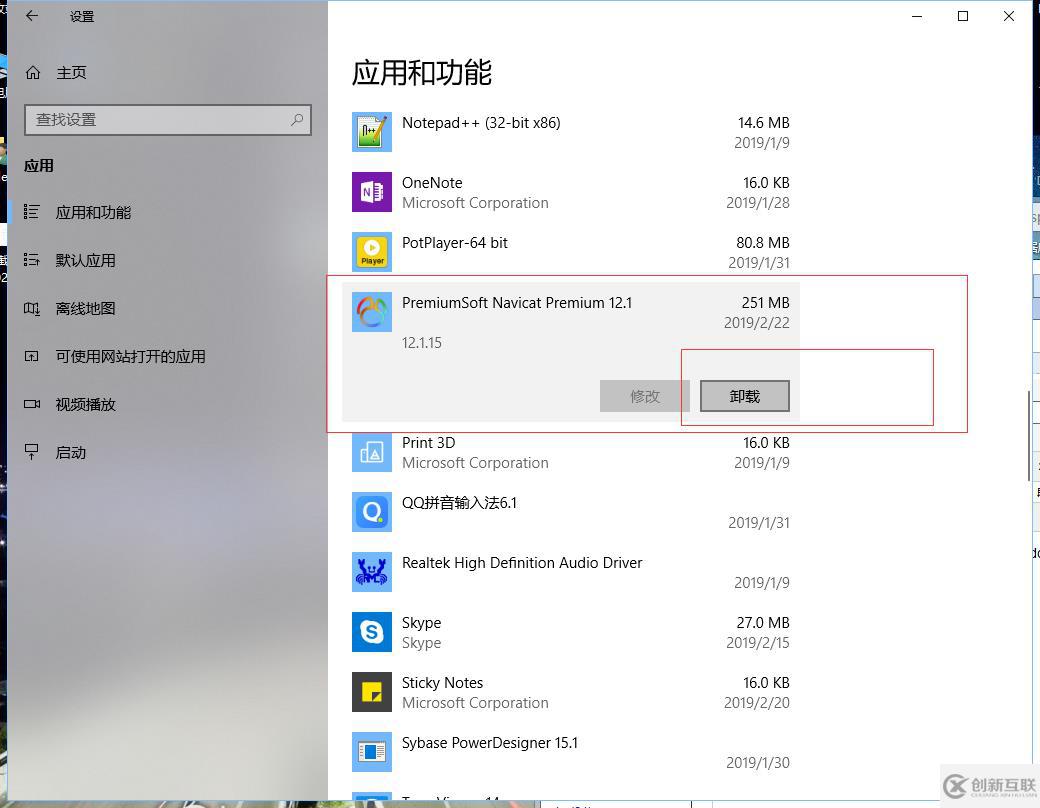Select Realtek High Definition Audio Driver entry
1040x808 pixels.
[522, 563]
